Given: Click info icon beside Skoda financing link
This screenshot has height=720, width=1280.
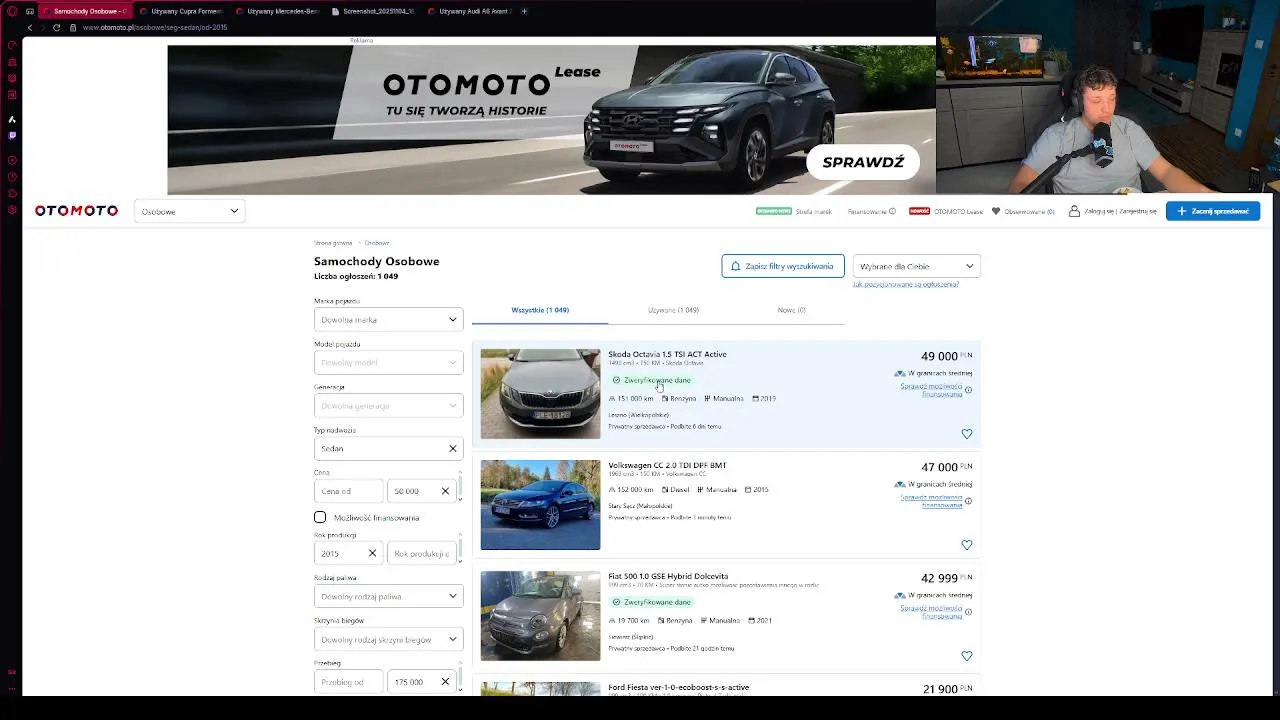Looking at the screenshot, I should [x=968, y=390].
